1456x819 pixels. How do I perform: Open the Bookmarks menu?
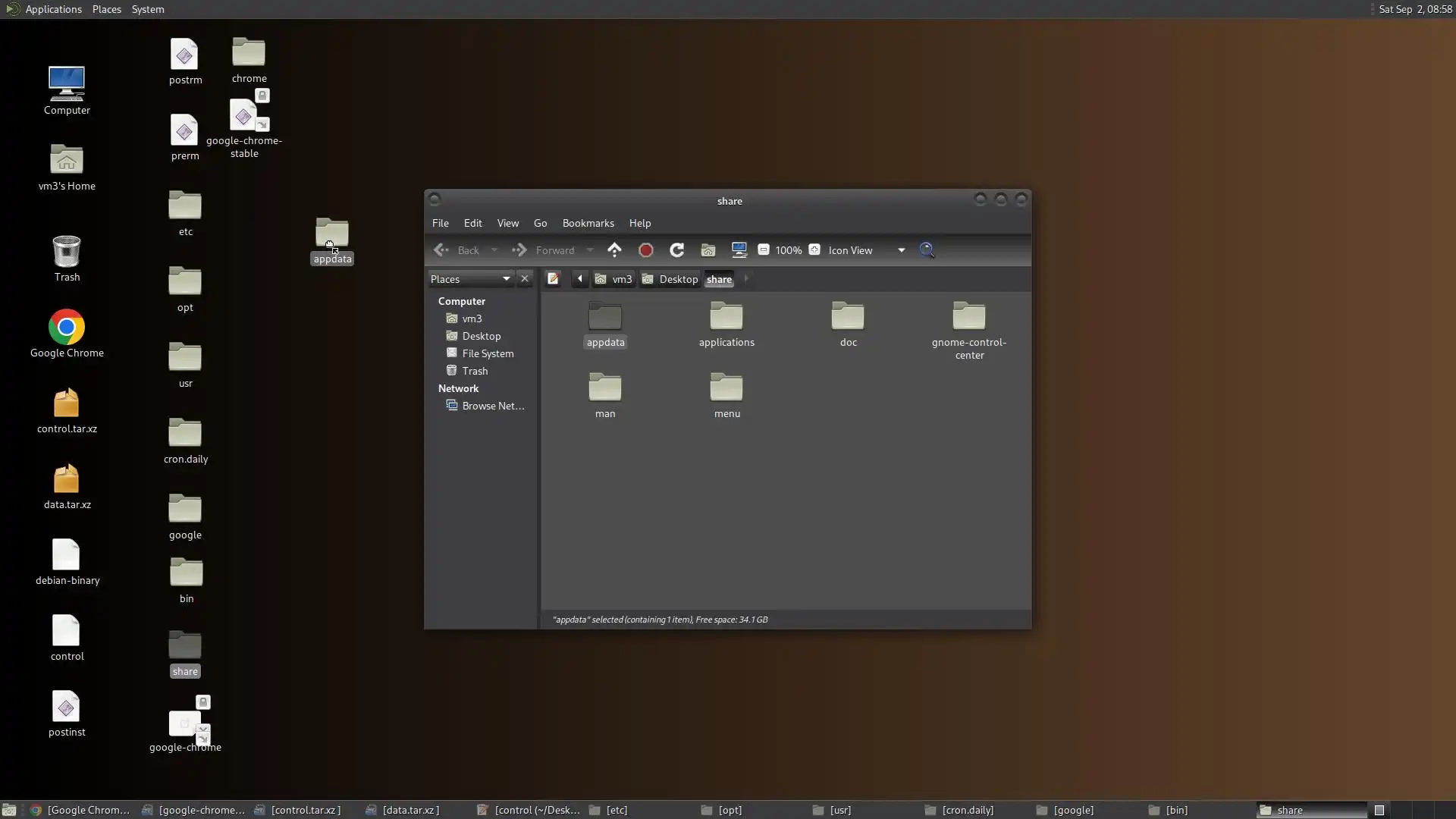tap(588, 223)
